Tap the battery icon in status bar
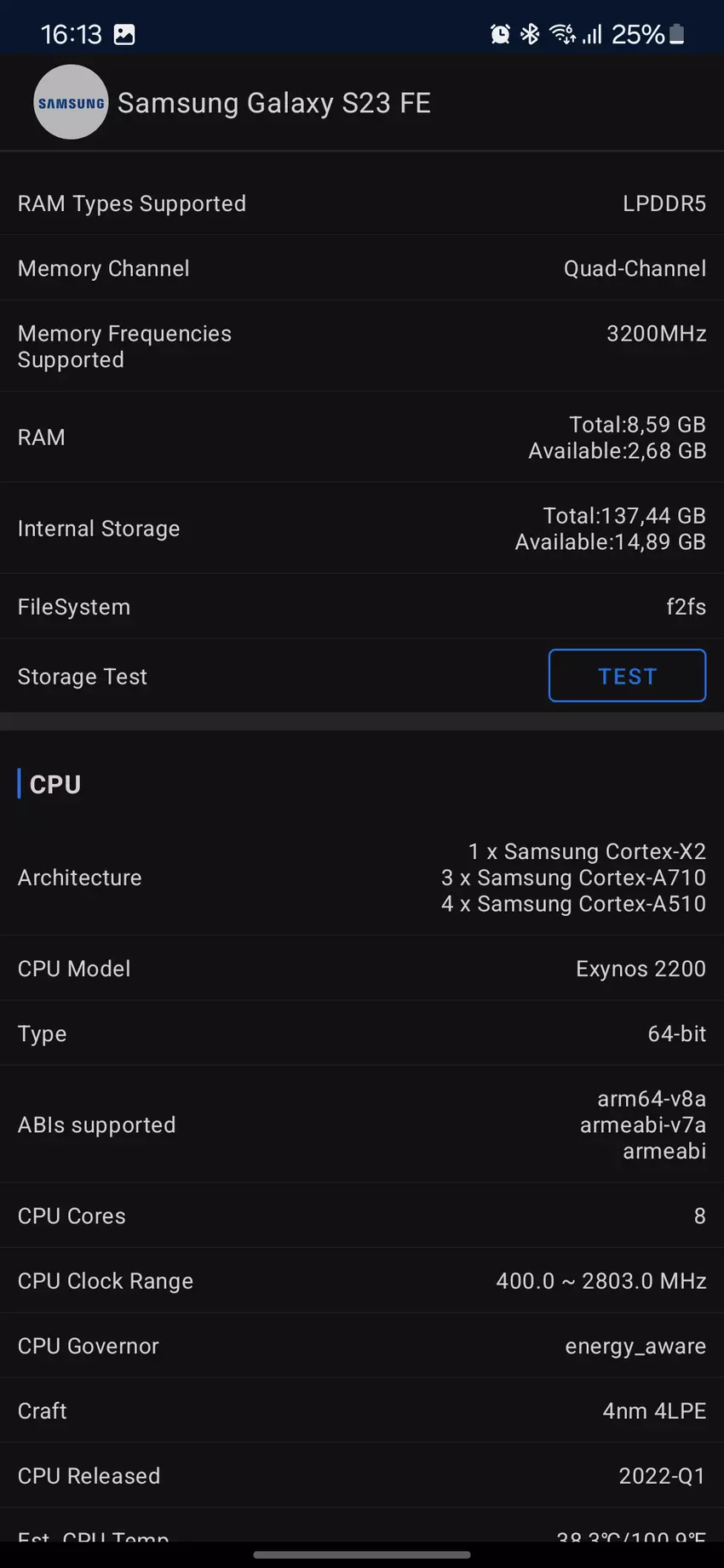This screenshot has width=724, height=1568. point(677,34)
